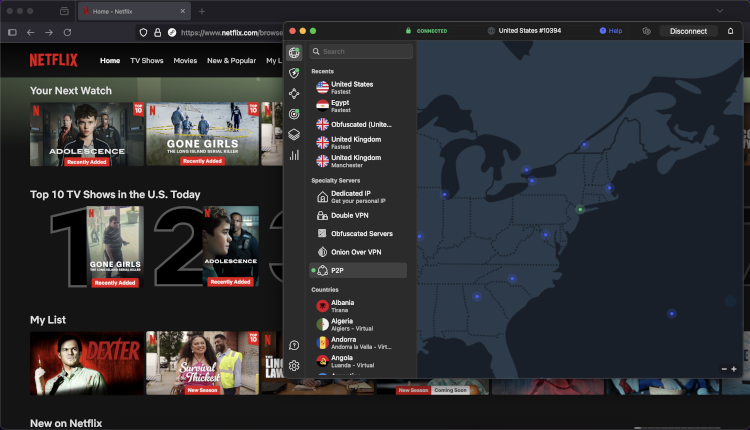Open Gone Girls thumbnail in Your Next Watch
Viewport: 750px width, 430px height.
coord(202,134)
